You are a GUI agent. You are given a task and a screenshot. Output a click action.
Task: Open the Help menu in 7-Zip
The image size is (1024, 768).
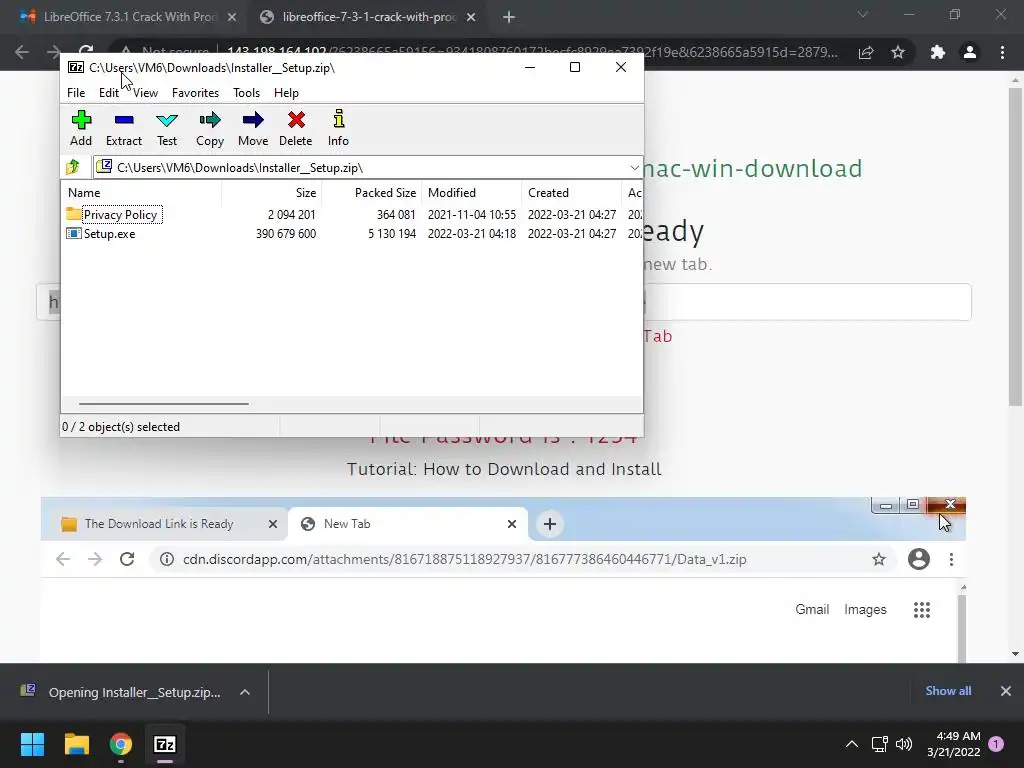tap(286, 93)
